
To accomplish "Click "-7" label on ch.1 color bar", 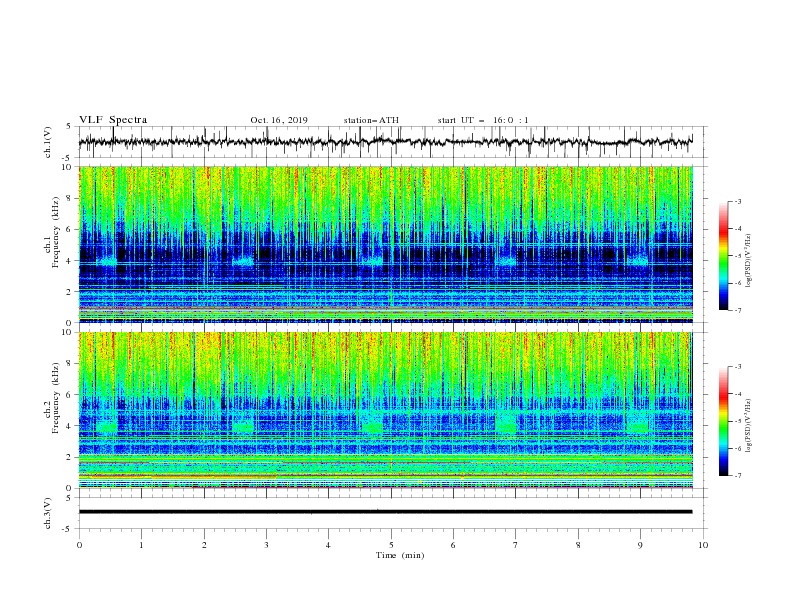I will click(737, 310).
